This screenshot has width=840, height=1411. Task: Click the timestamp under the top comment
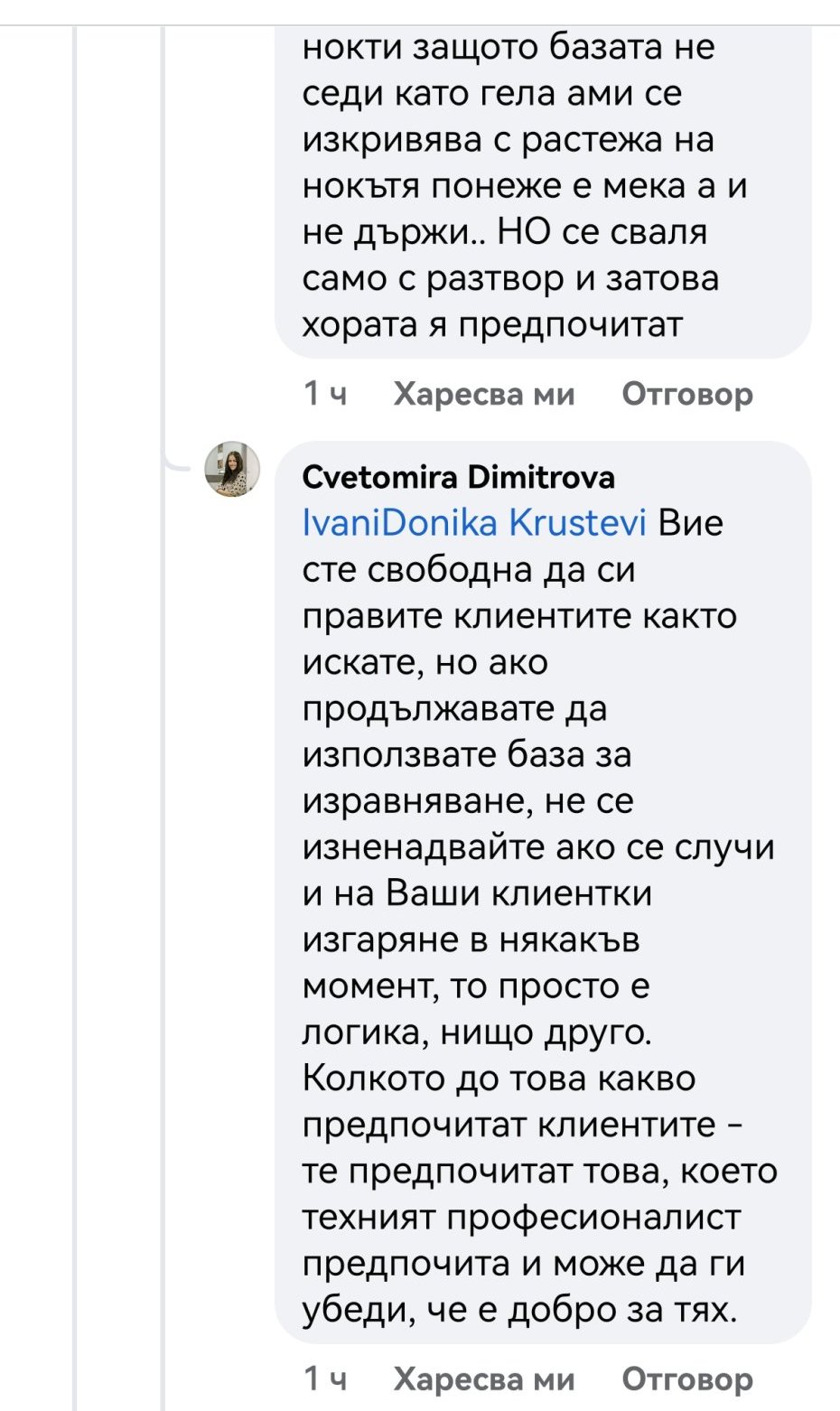pyautogui.click(x=324, y=395)
